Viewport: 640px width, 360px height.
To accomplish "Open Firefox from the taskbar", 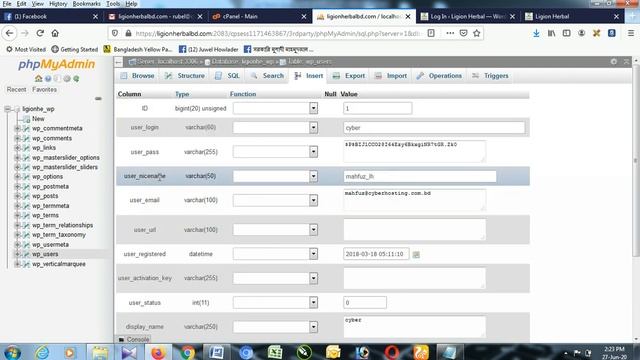I will [158, 353].
